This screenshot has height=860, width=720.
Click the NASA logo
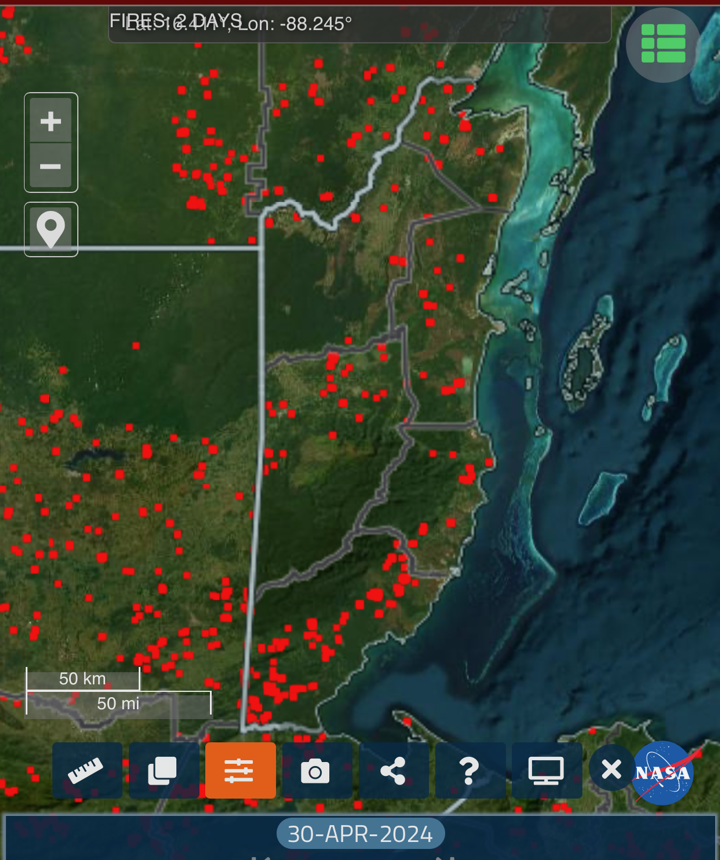click(664, 773)
